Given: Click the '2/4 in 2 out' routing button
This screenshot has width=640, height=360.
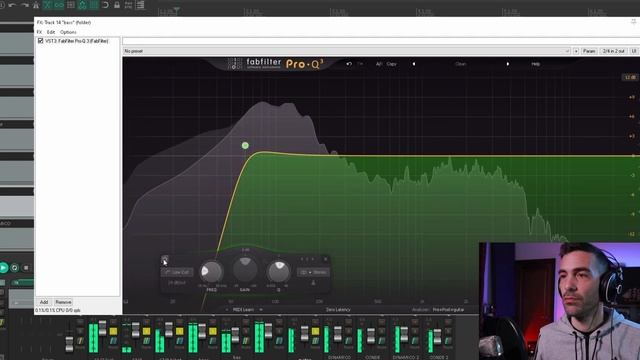Looking at the screenshot, I should tap(613, 51).
